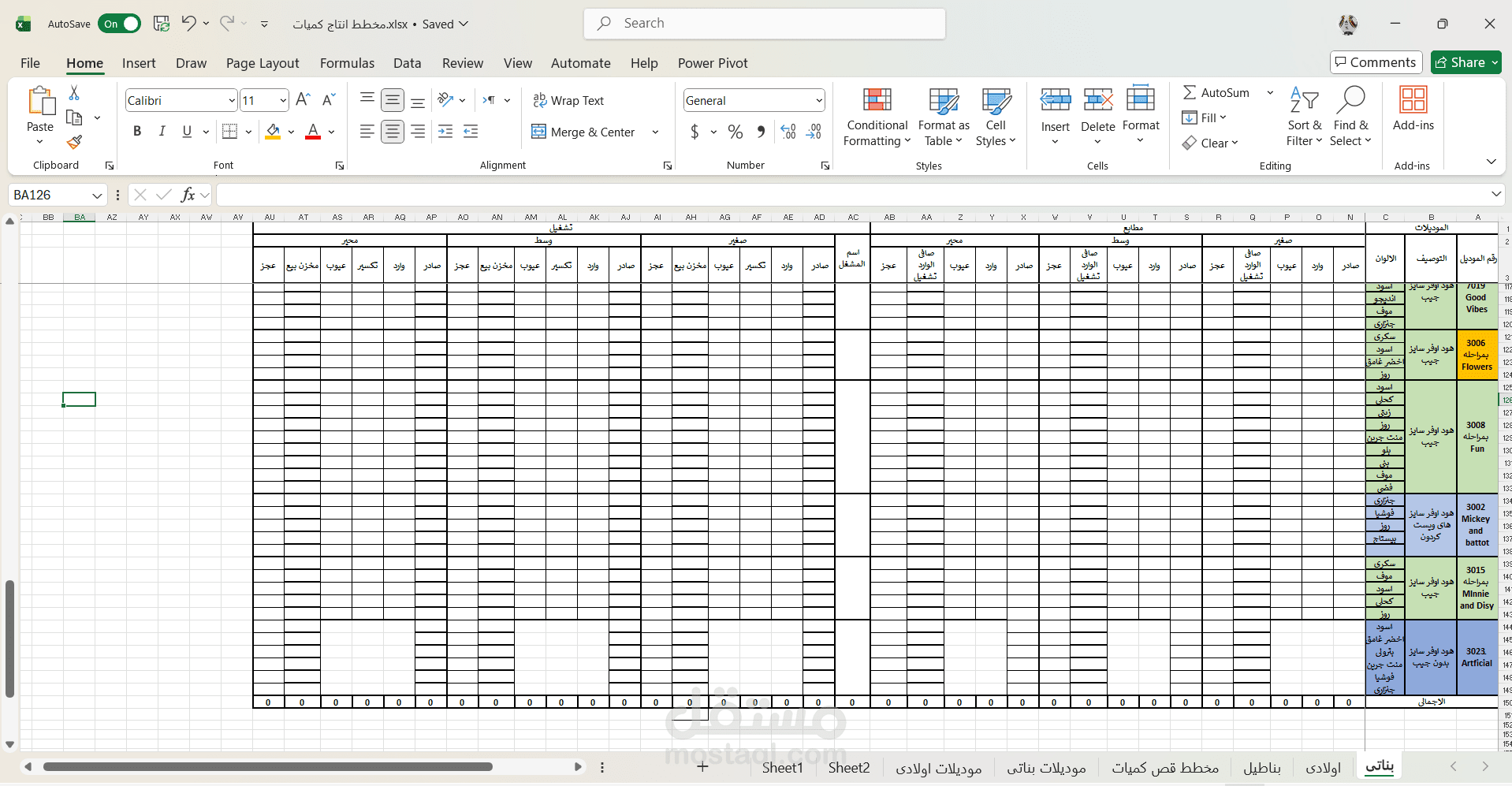Open the File menu
The image size is (1512, 786).
click(x=30, y=63)
